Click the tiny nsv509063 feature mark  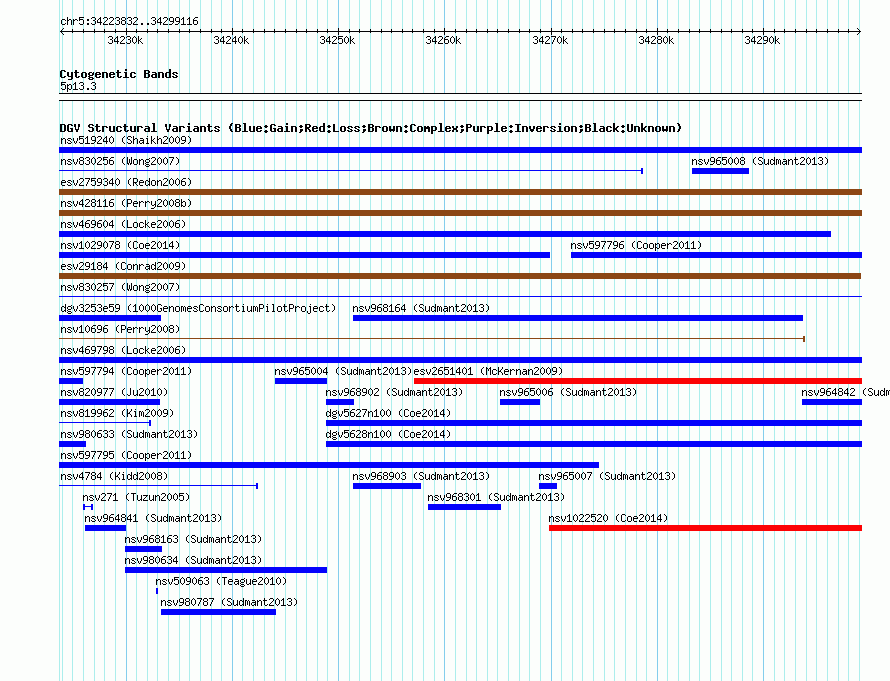pos(157,591)
